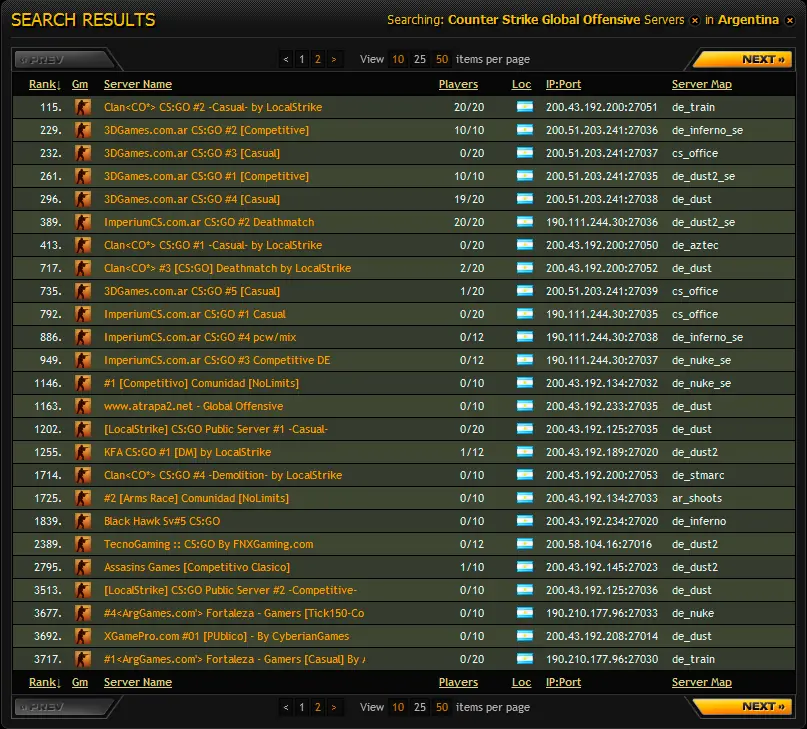807x729 pixels.
Task: Click the game icon in rank 389 row
Action: tap(82, 222)
